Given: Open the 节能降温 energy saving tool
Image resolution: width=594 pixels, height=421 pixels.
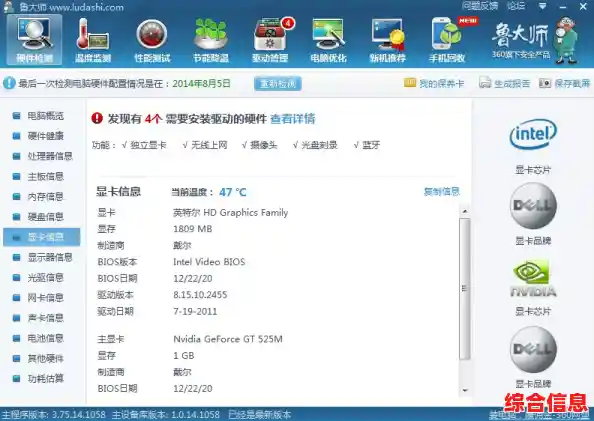Looking at the screenshot, I should 211,40.
